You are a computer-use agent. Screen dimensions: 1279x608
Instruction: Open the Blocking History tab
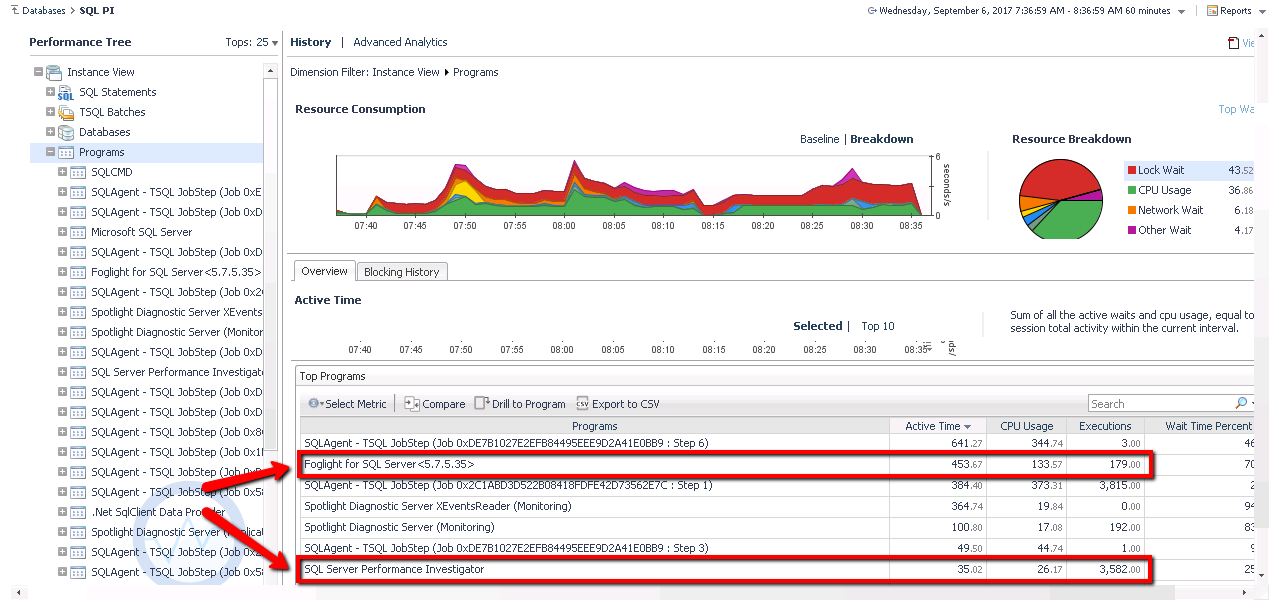click(x=402, y=272)
